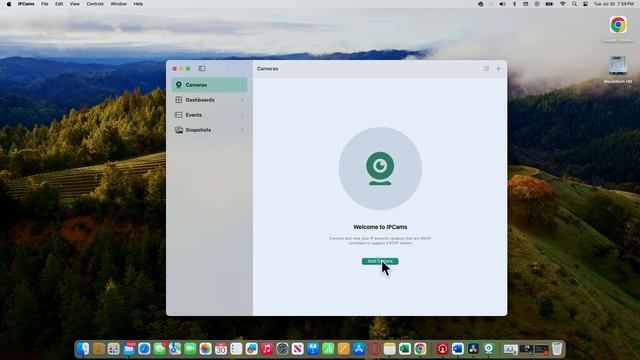Click the battery icon in menu bar
Image resolution: width=640 pixels, height=360 pixels.
pyautogui.click(x=549, y=4)
